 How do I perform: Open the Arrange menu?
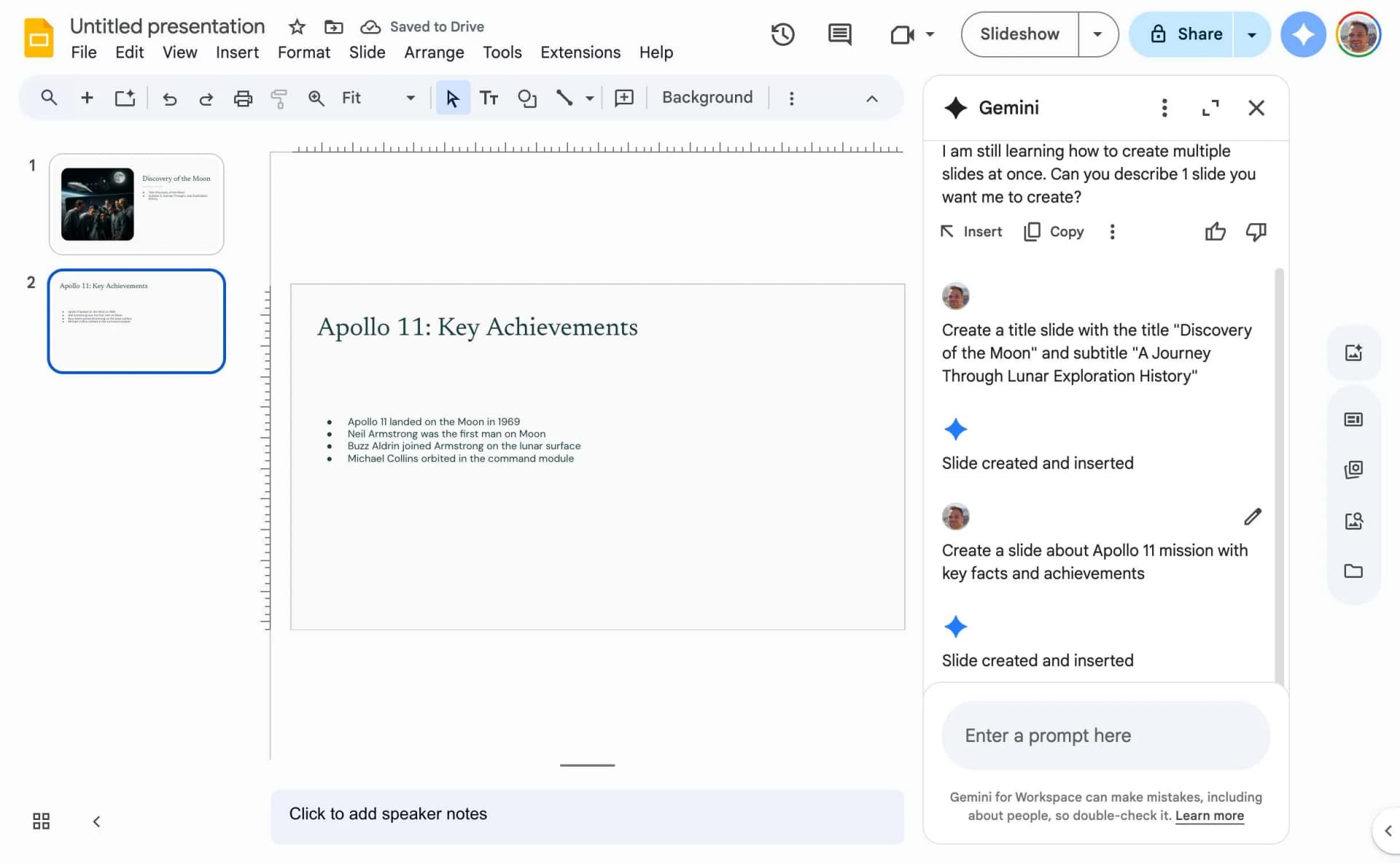coord(434,53)
